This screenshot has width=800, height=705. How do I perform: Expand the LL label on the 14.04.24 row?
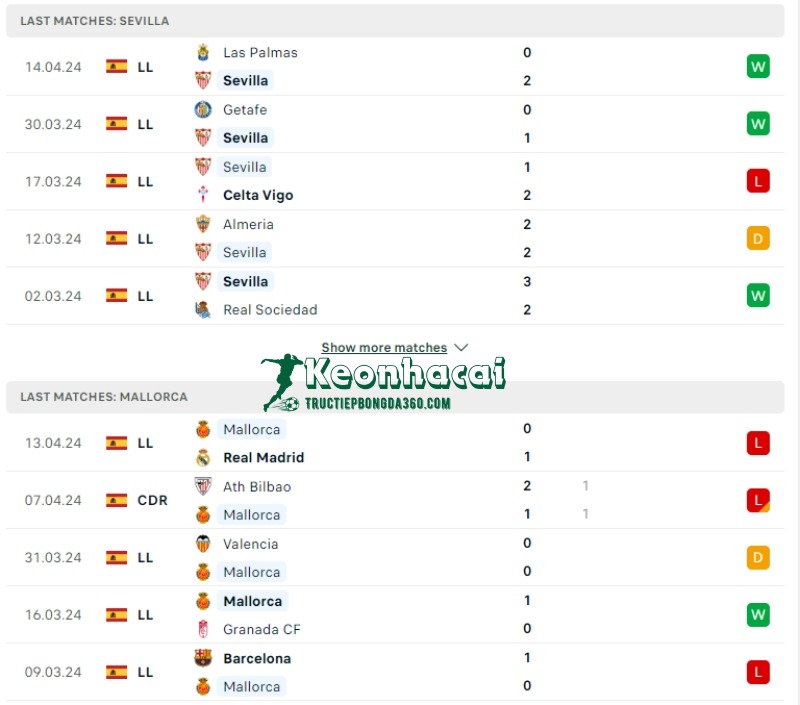145,66
